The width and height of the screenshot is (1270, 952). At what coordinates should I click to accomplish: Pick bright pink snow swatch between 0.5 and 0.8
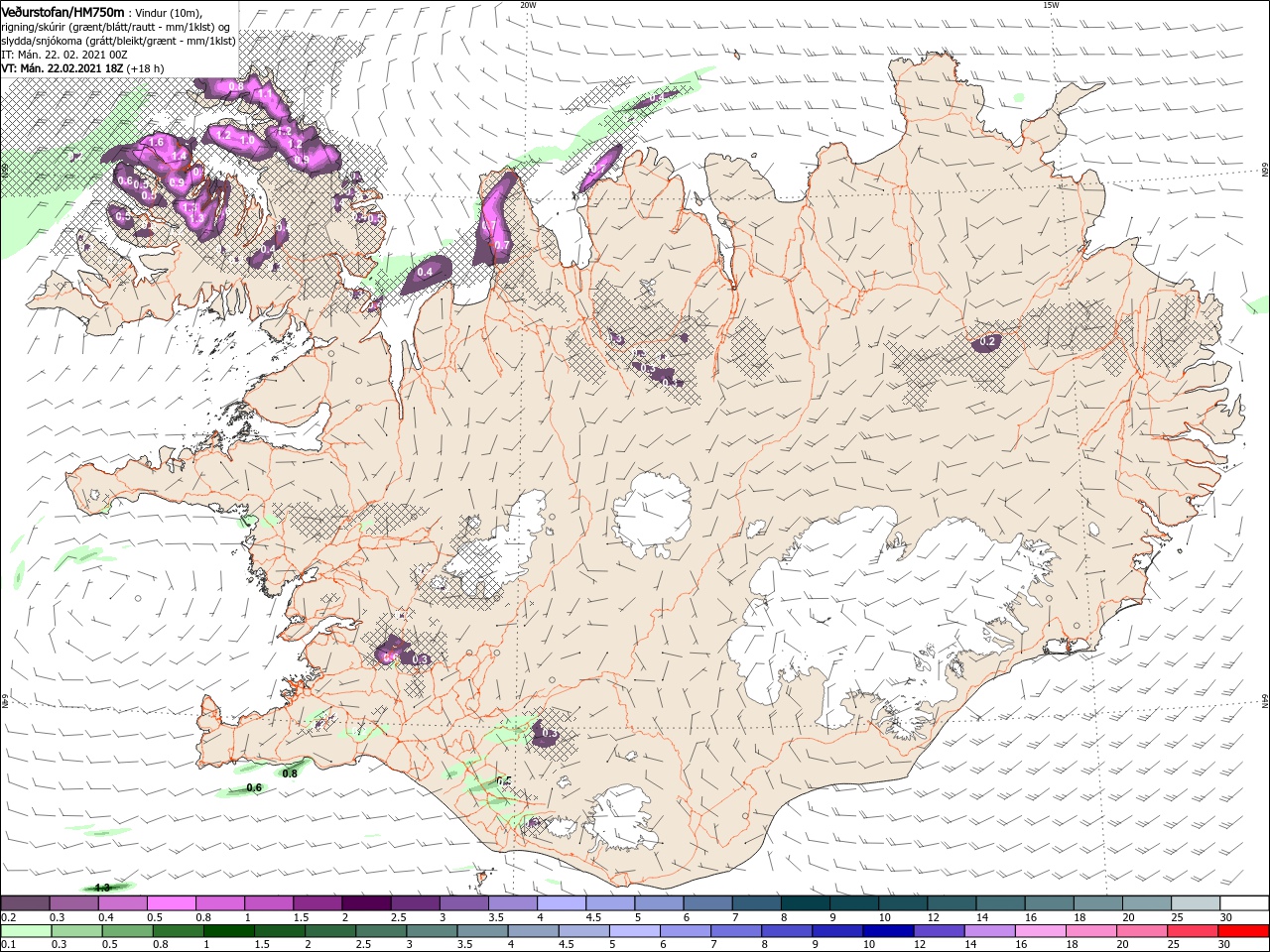[173, 903]
